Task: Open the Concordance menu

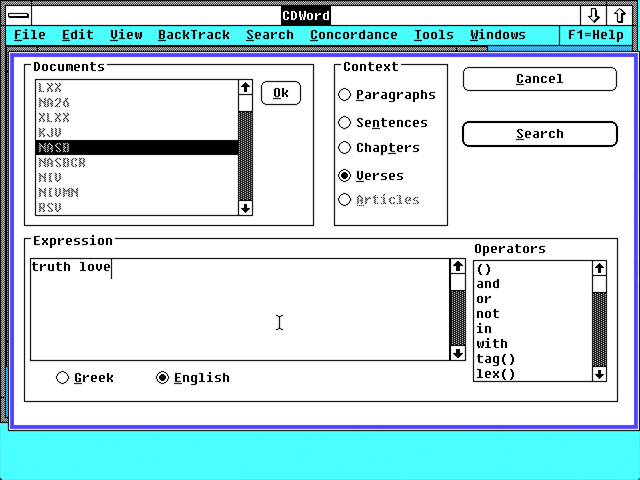Action: (353, 35)
